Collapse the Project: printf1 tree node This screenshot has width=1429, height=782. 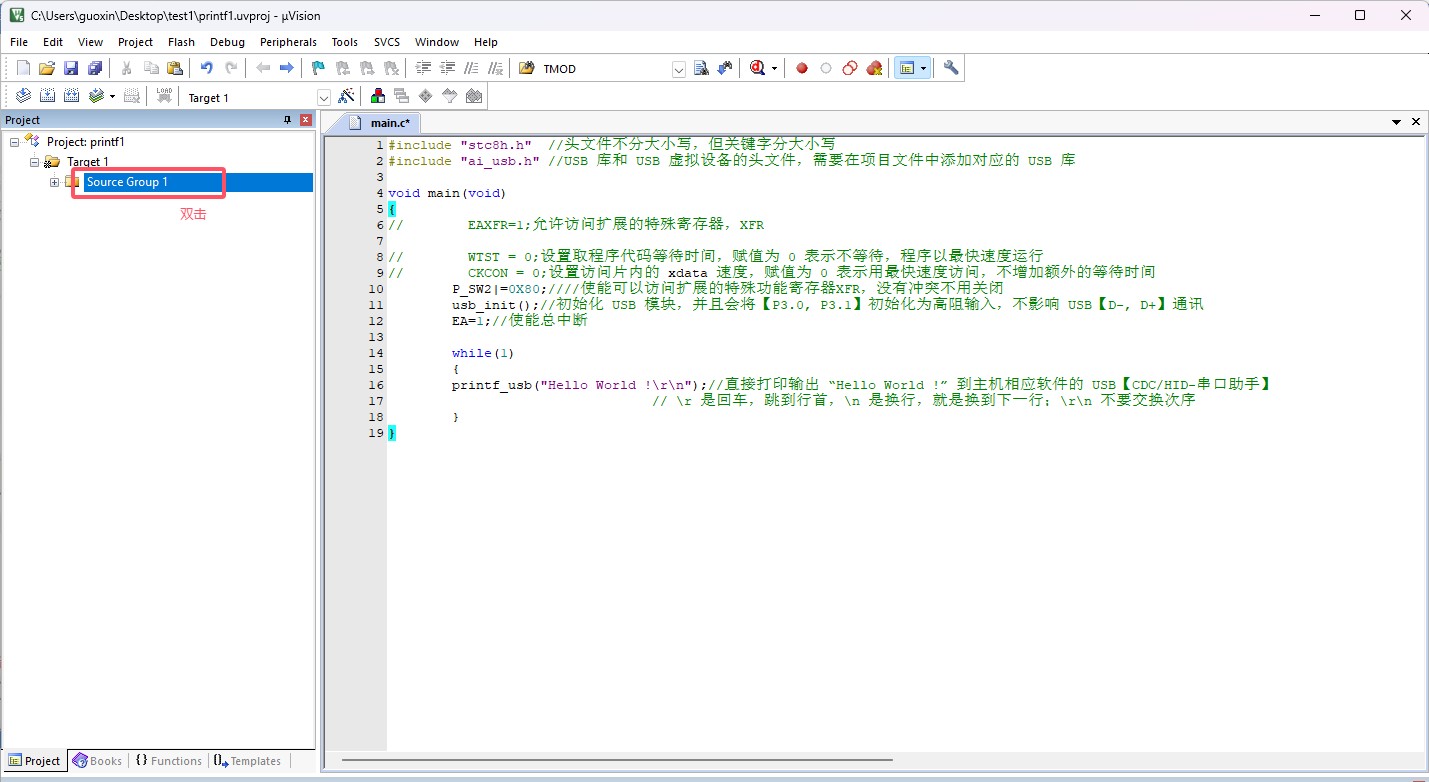(14, 142)
